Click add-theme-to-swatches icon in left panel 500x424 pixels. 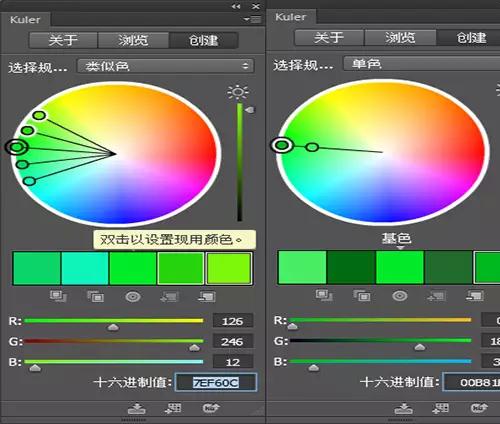coord(173,408)
